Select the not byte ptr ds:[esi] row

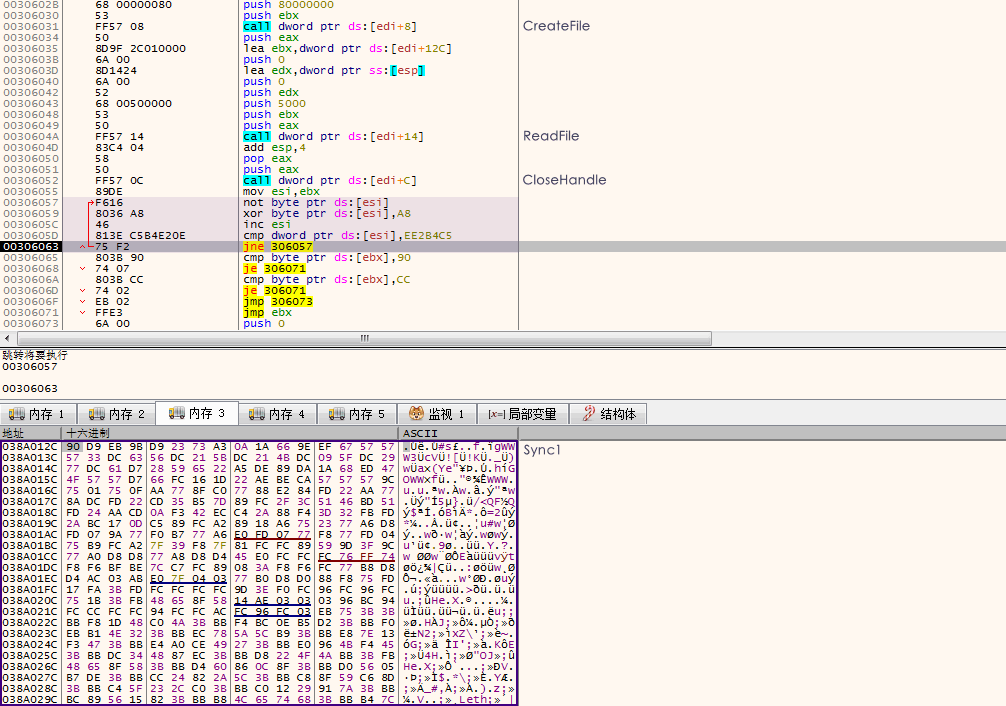click(x=316, y=202)
